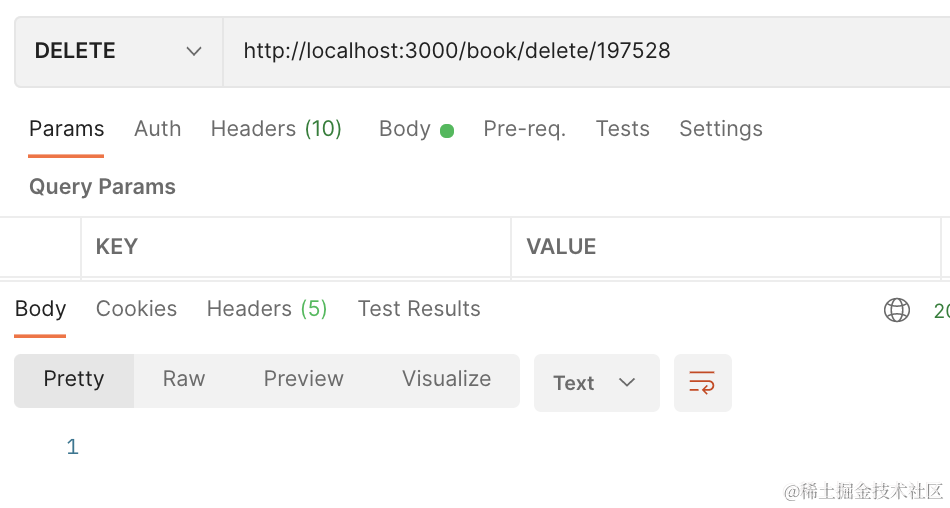Image resolution: width=950 pixels, height=508 pixels.
Task: Open the DELETE method dropdown
Action: pyautogui.click(x=119, y=52)
